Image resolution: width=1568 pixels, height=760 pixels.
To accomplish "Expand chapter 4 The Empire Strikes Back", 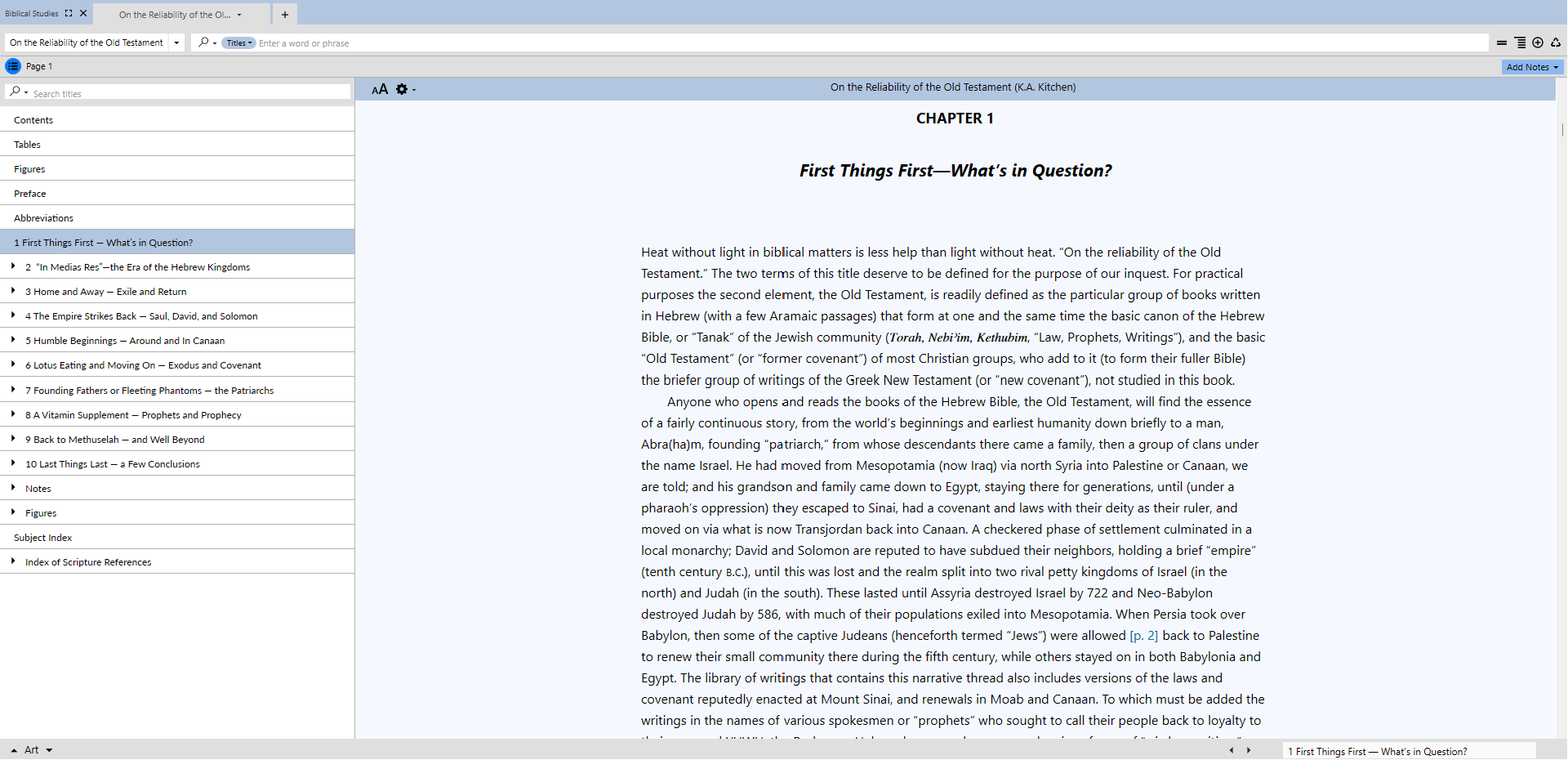I will tap(13, 315).
